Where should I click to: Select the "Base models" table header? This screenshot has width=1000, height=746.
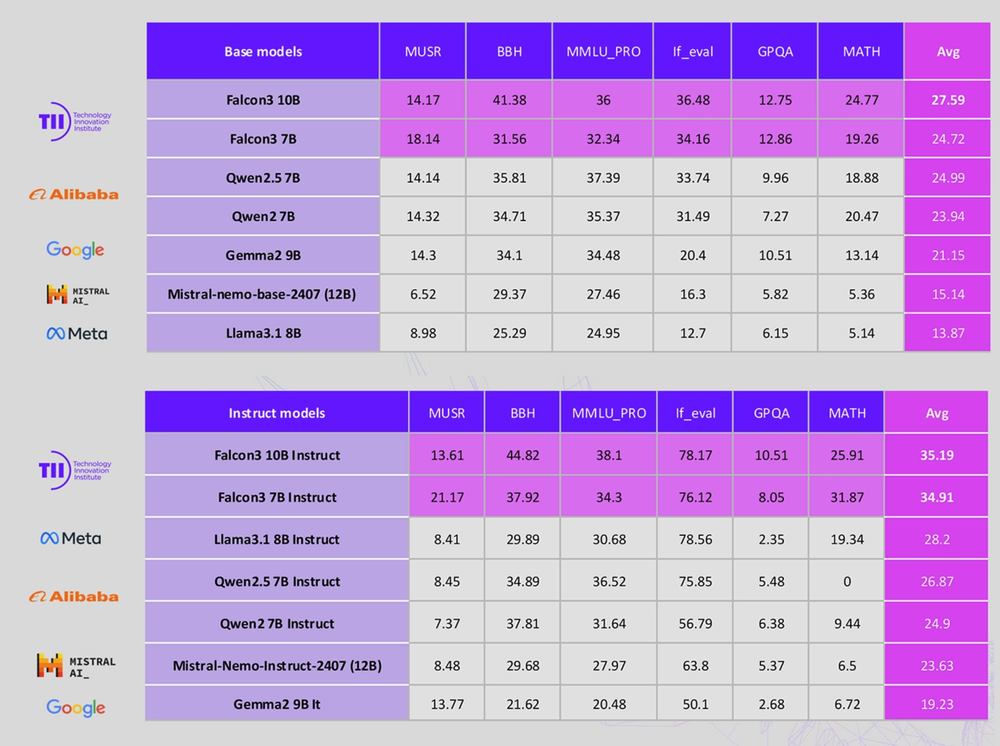(x=263, y=52)
